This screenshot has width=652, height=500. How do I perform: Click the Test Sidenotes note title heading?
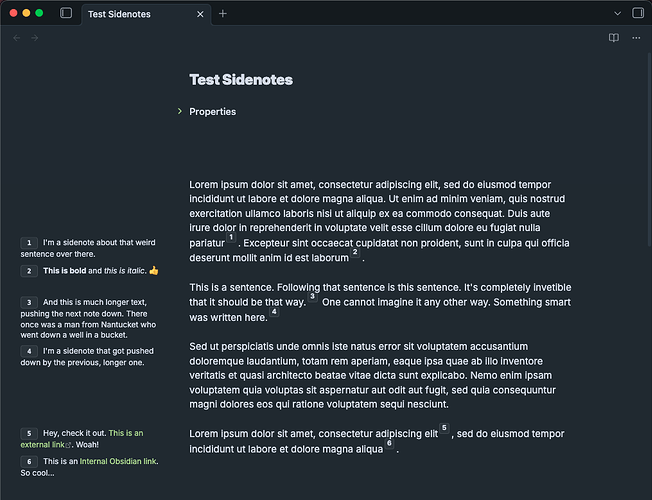pos(240,79)
